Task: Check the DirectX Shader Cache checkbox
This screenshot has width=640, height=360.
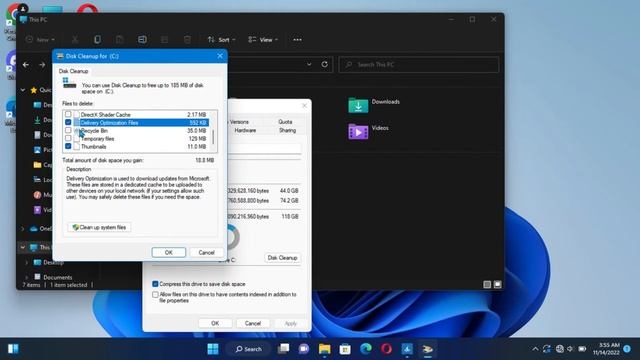Action: tap(68, 114)
